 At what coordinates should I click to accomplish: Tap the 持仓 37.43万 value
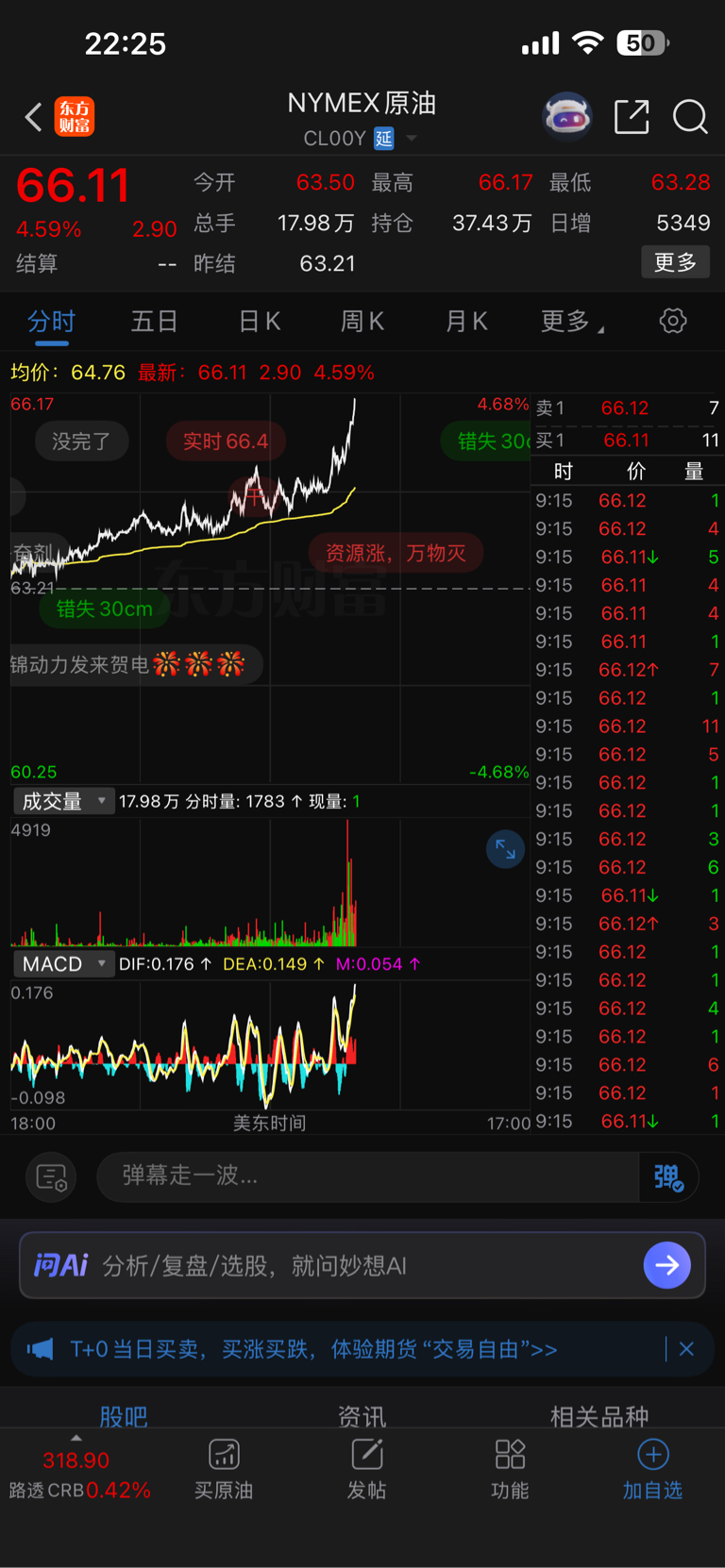pos(492,224)
